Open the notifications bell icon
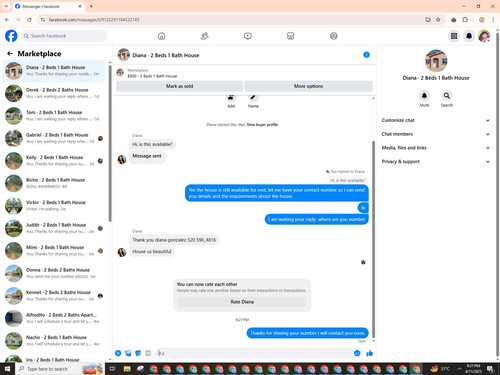Image resolution: width=500 pixels, height=375 pixels. [x=469, y=36]
